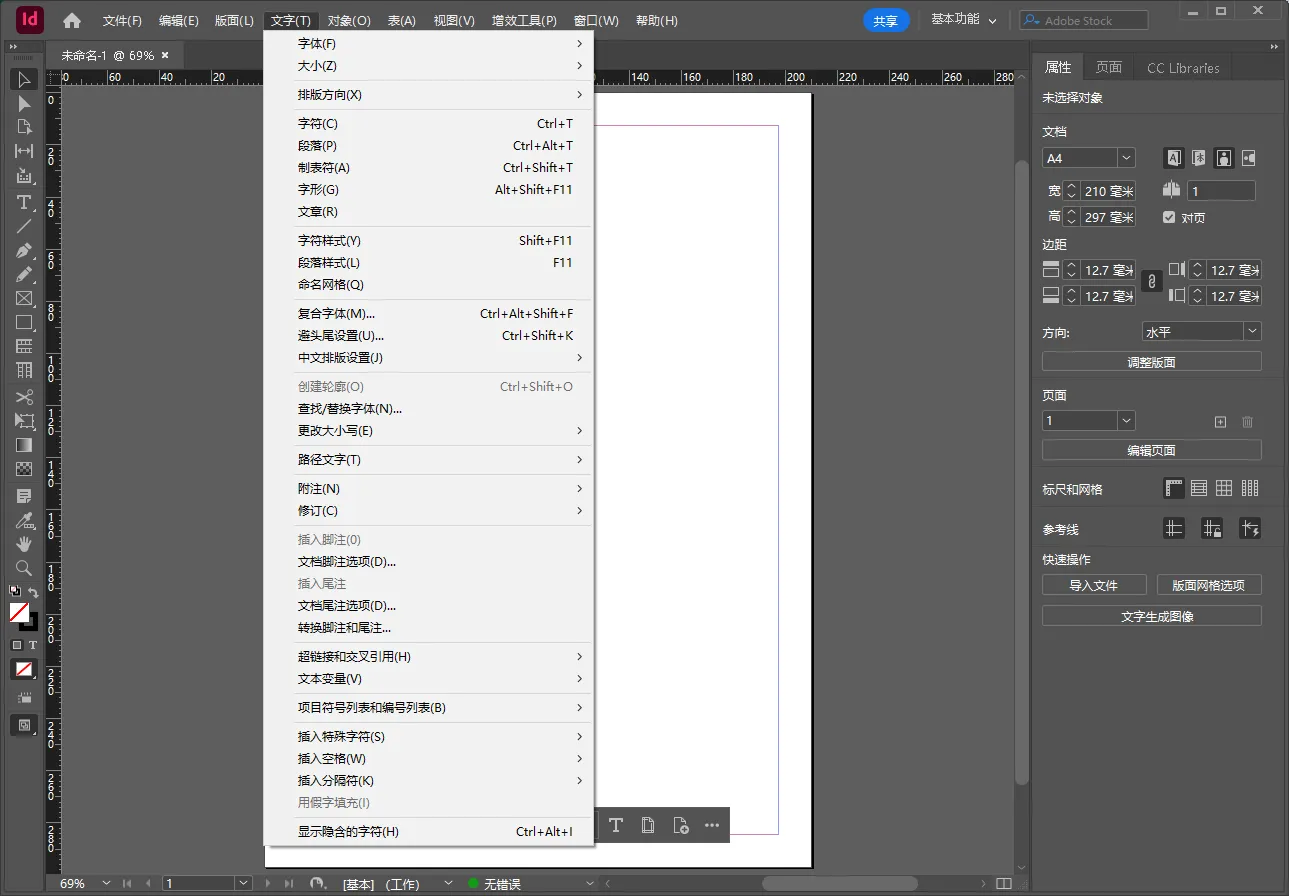The image size is (1289, 896).
Task: Click the add new page icon
Action: (x=1220, y=422)
